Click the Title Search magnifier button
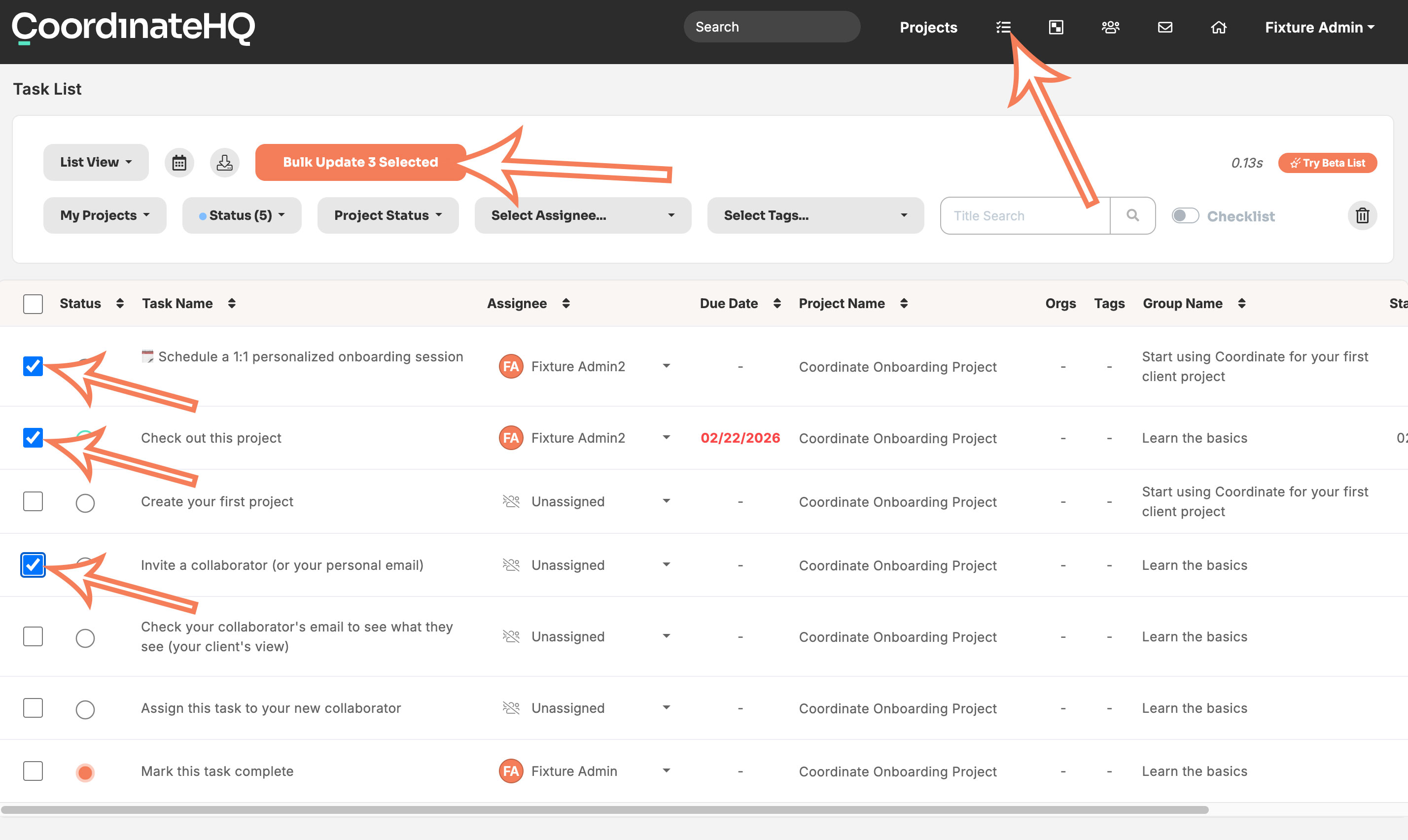The image size is (1408, 840). pos(1132,215)
